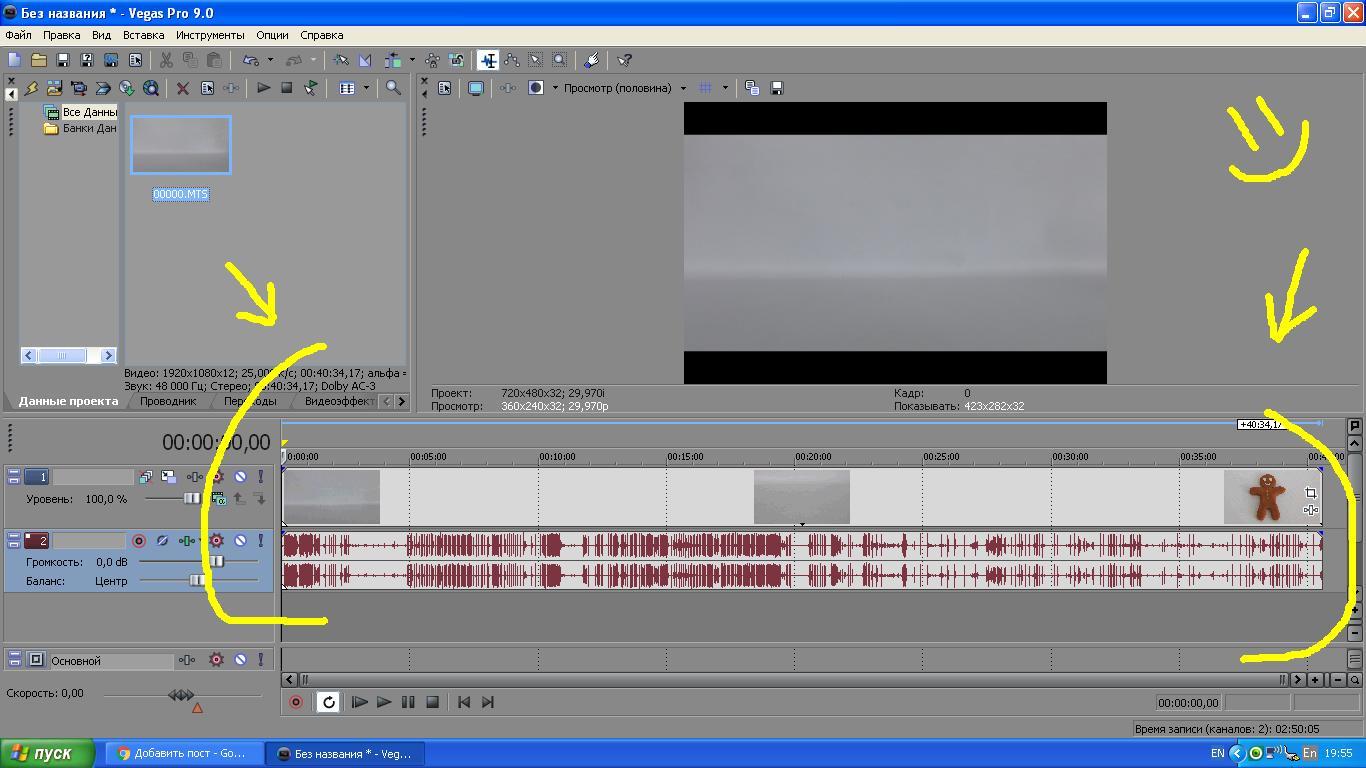Viewport: 1366px width, 768px height.
Task: Open the Project Media Views dropdown arrow
Action: [366, 88]
